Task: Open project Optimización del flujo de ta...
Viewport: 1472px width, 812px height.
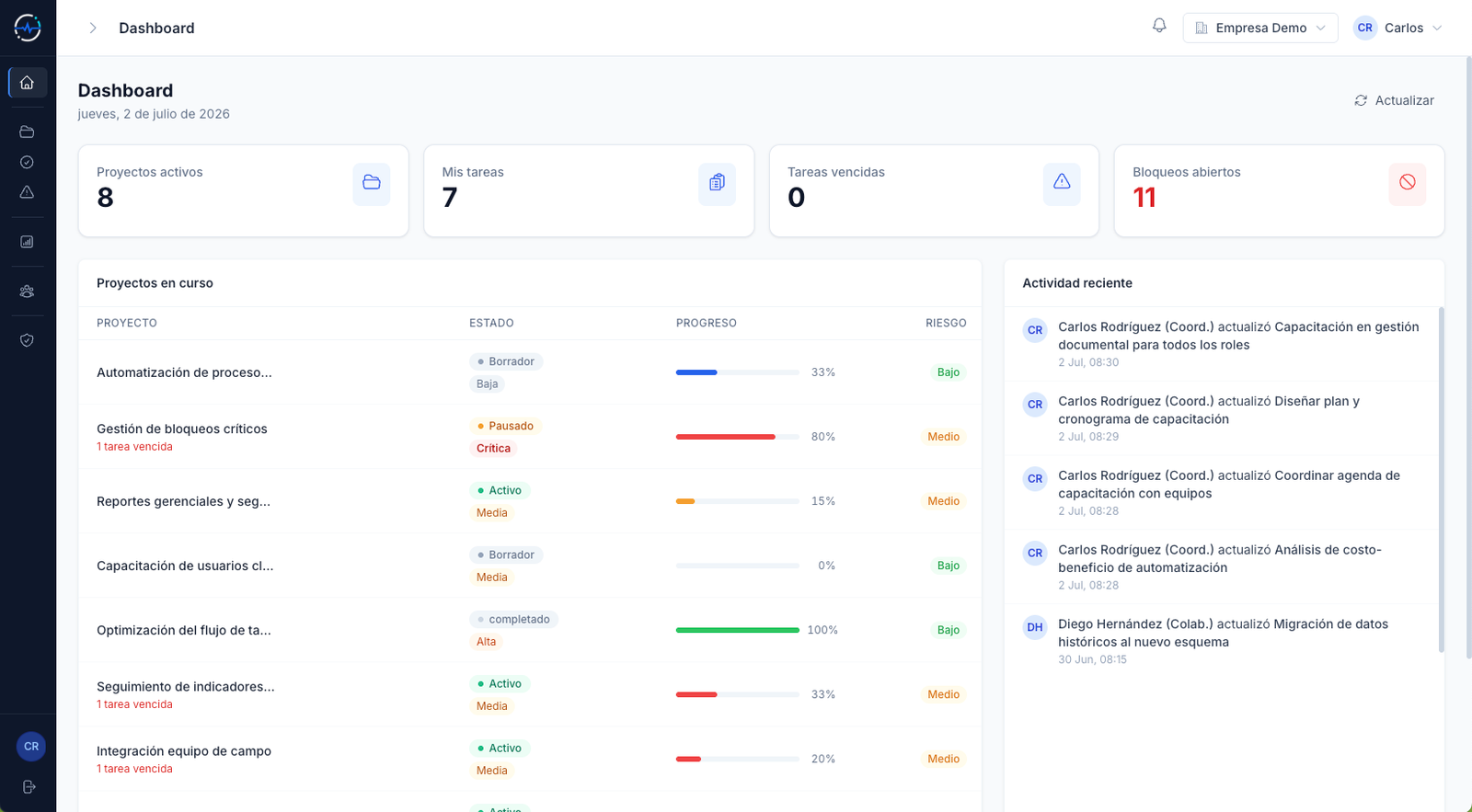Action: pyautogui.click(x=184, y=630)
